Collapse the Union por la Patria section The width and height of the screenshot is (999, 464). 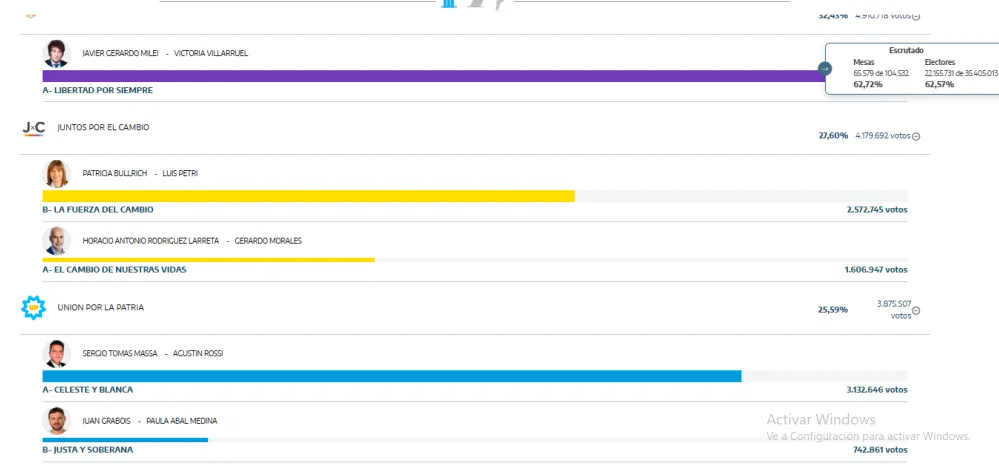tap(916, 310)
